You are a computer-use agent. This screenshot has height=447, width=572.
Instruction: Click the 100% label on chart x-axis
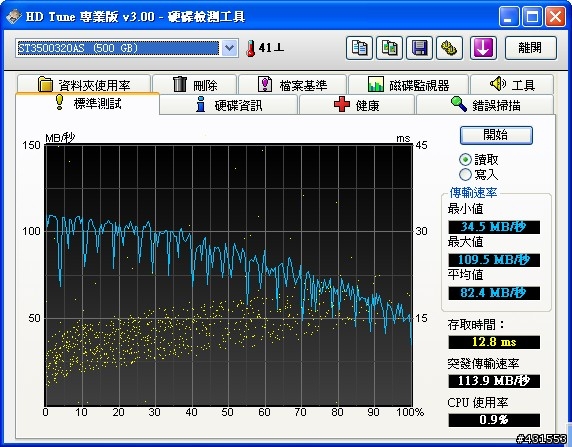coord(410,412)
